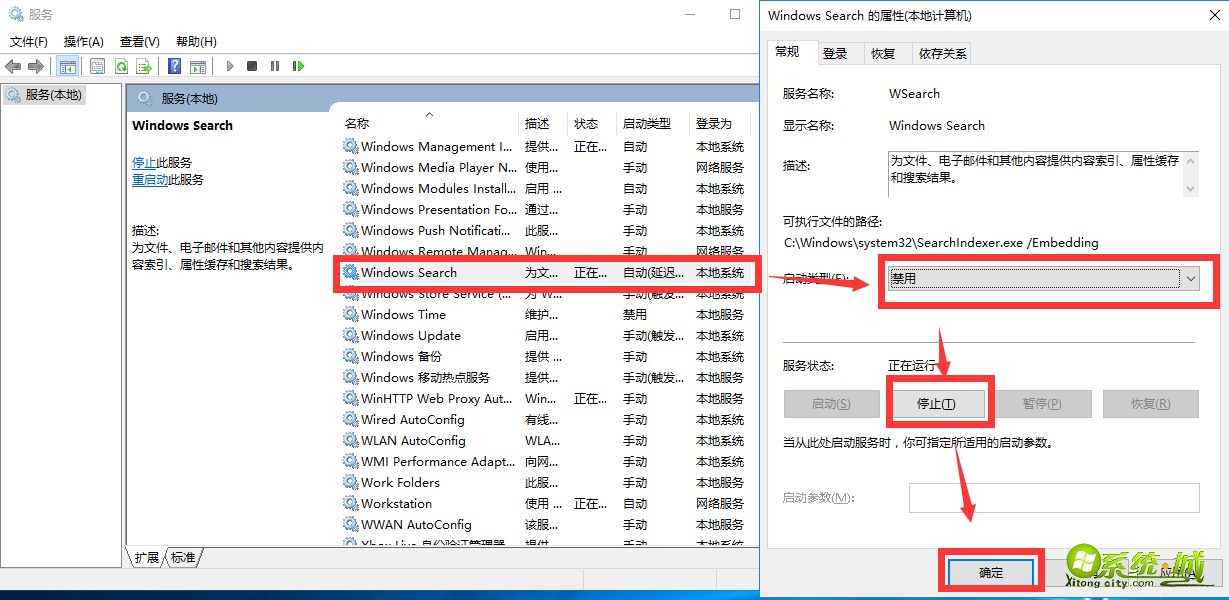Click the stop service square icon

coord(253,66)
